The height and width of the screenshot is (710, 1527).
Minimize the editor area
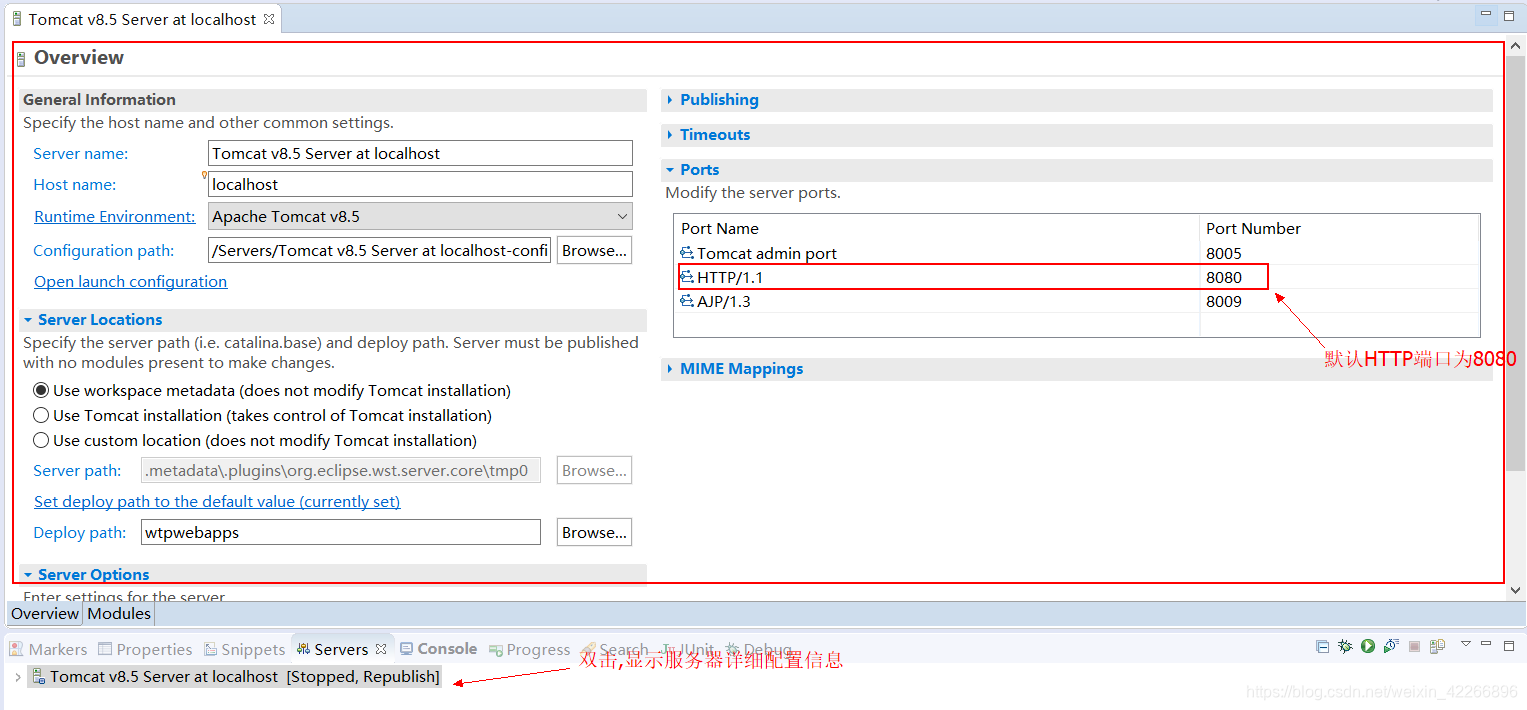click(x=1486, y=15)
